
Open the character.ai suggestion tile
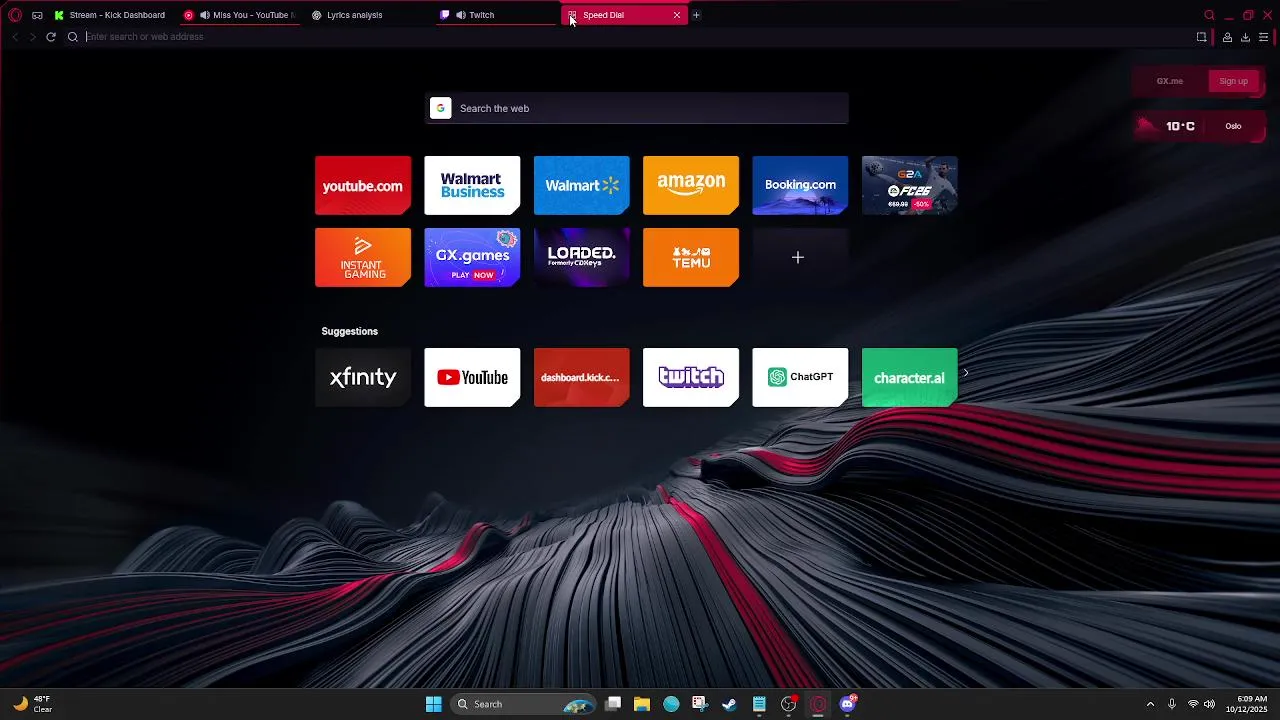(x=910, y=377)
